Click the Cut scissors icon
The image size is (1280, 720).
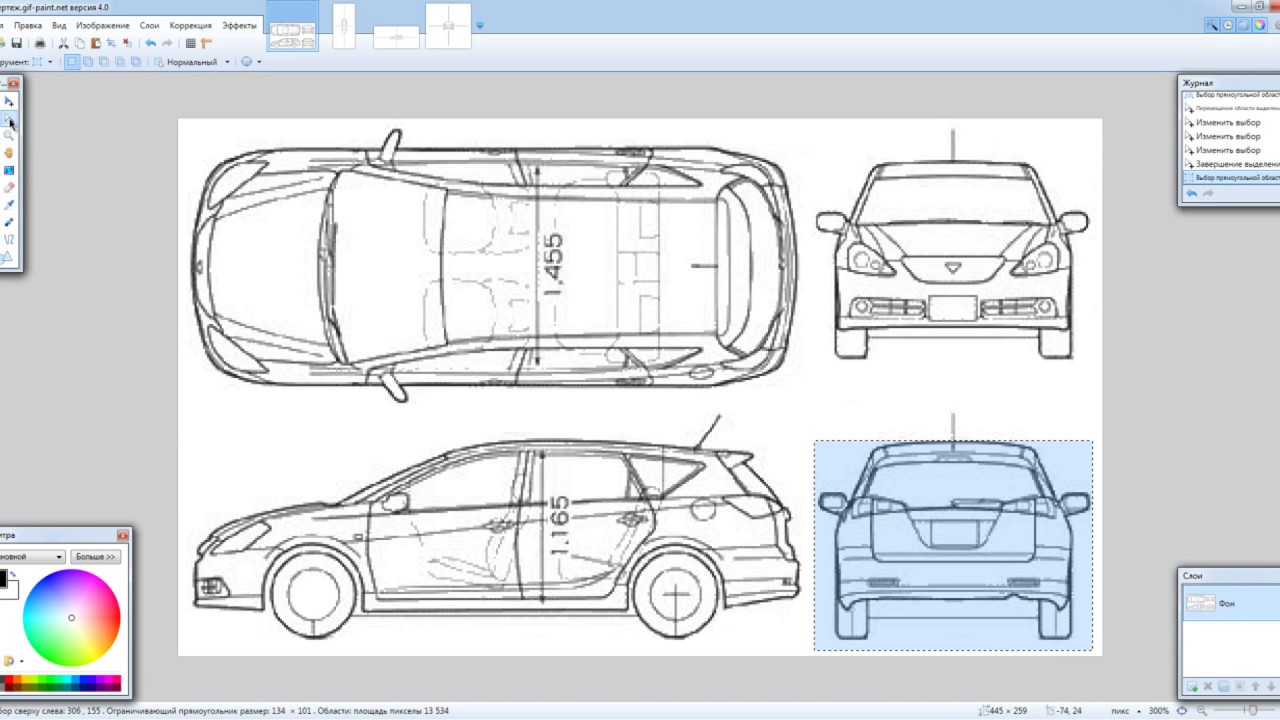coord(63,43)
